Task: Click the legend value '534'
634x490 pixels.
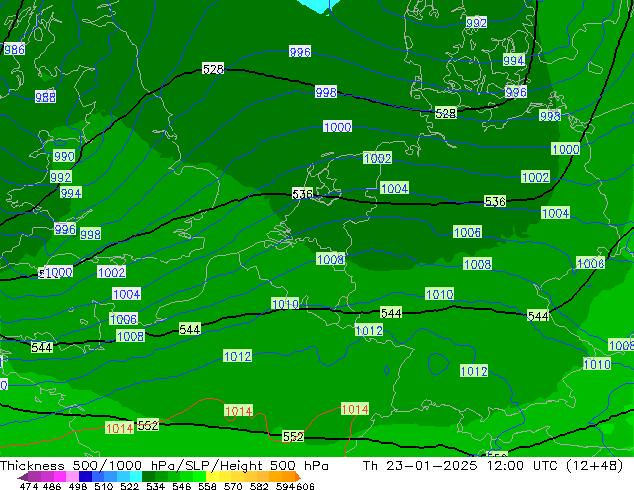Action: [156, 486]
